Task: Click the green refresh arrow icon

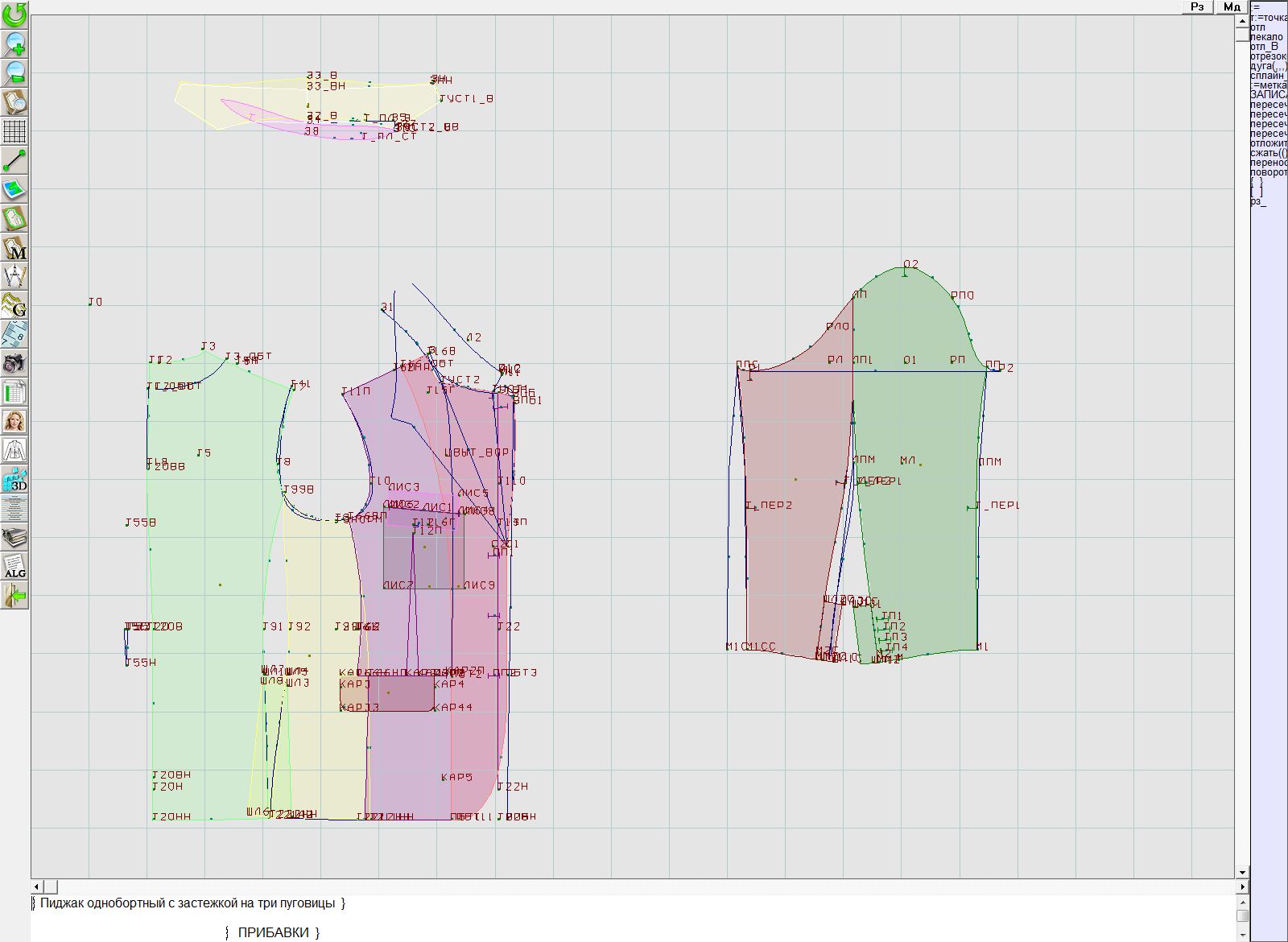Action: point(14,14)
